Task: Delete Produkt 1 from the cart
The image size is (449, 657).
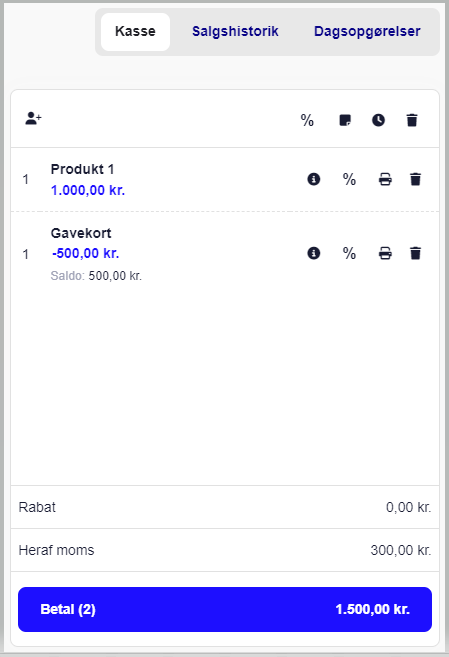Action: (x=415, y=179)
